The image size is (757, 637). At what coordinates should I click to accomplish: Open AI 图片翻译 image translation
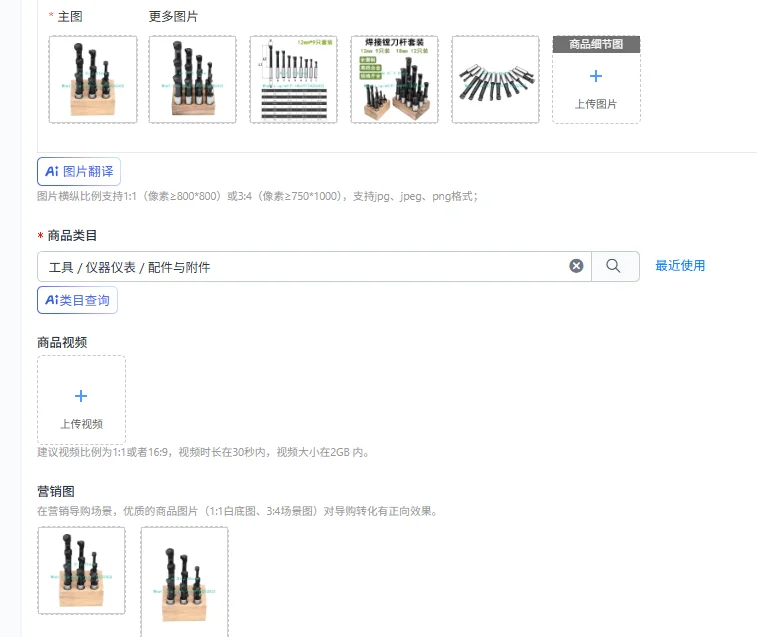coord(79,171)
